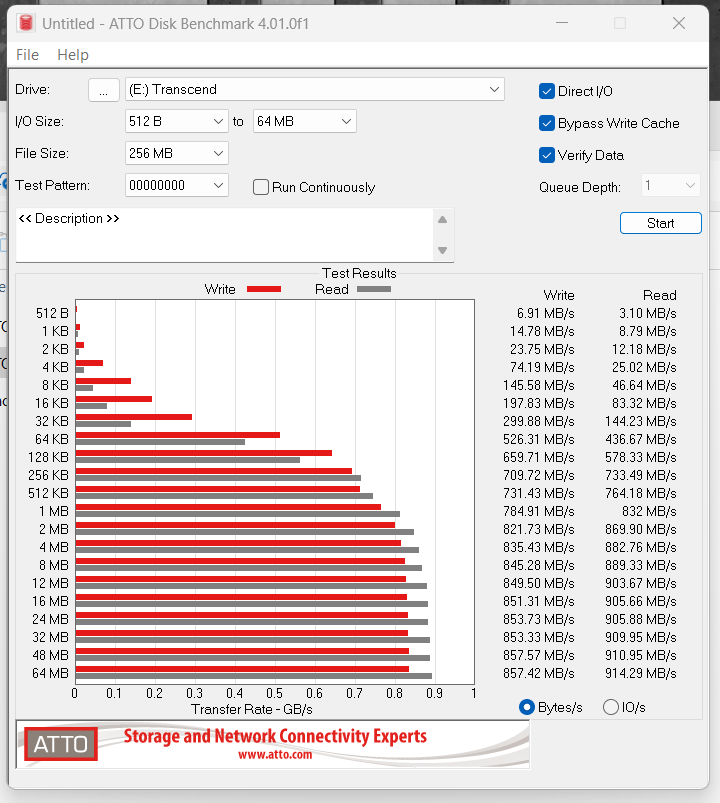The image size is (720, 803).
Task: Open the www.atto.com link
Action: point(275,755)
